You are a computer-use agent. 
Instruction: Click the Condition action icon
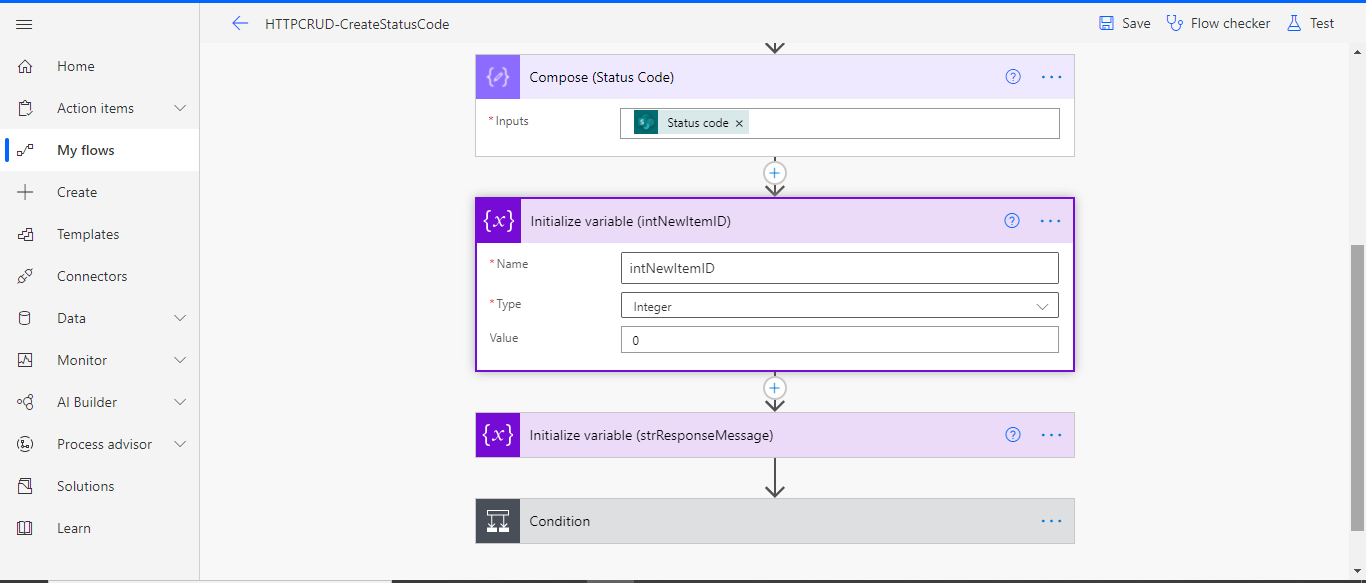[x=497, y=521]
